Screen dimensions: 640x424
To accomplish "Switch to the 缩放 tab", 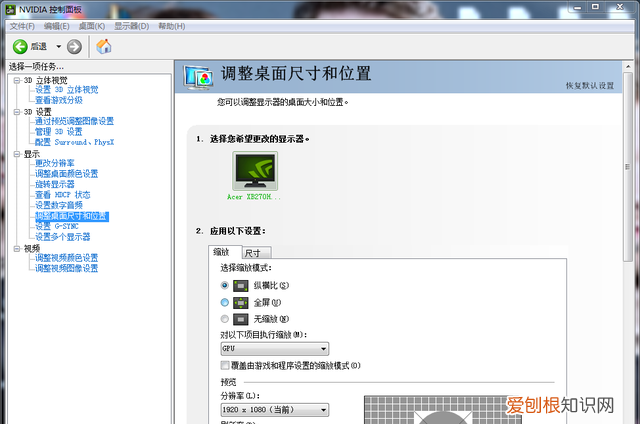I will click(225, 252).
